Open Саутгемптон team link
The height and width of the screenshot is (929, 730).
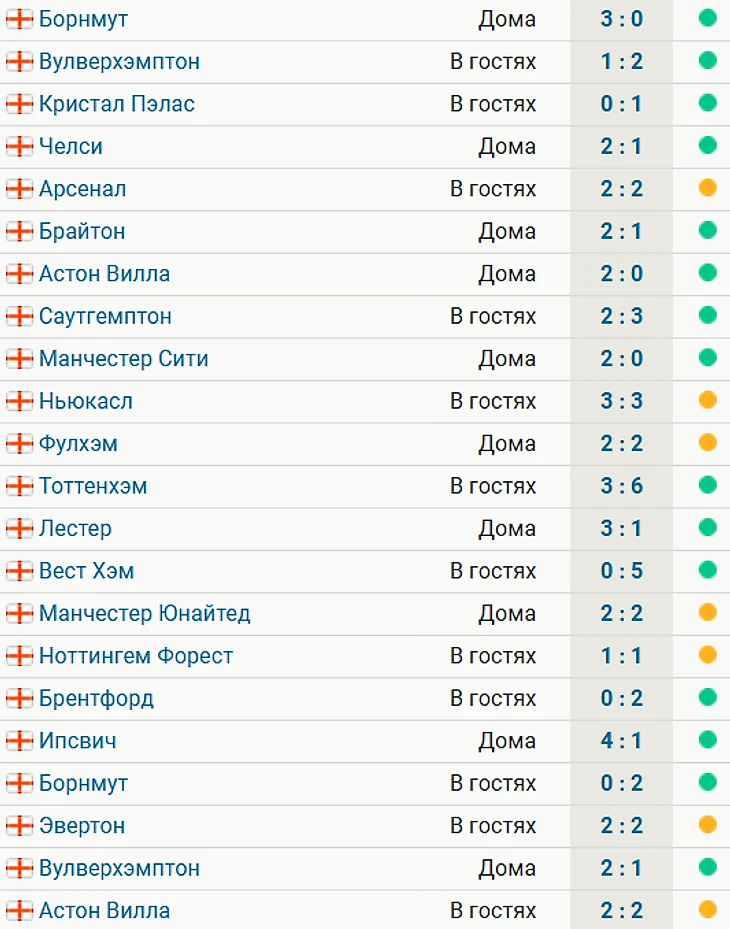click(x=105, y=316)
